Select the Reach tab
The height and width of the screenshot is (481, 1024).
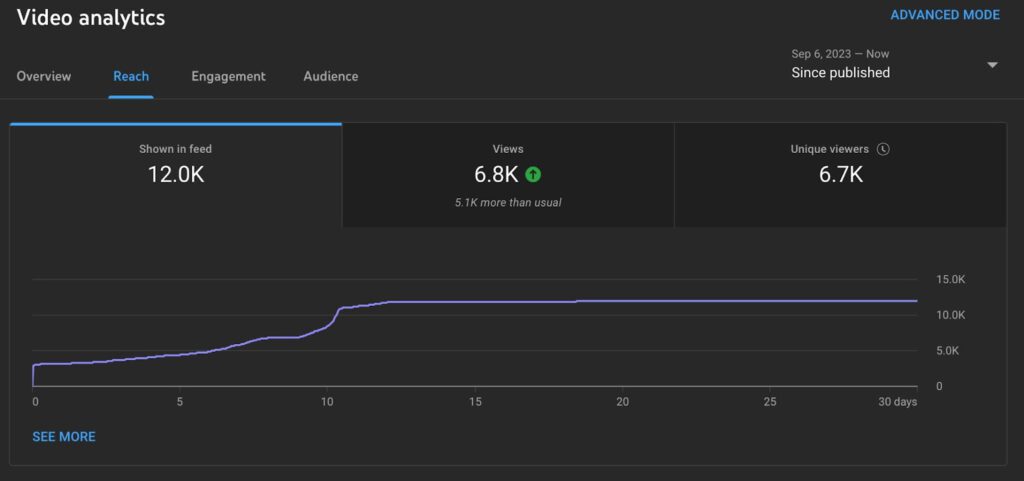[x=131, y=76]
